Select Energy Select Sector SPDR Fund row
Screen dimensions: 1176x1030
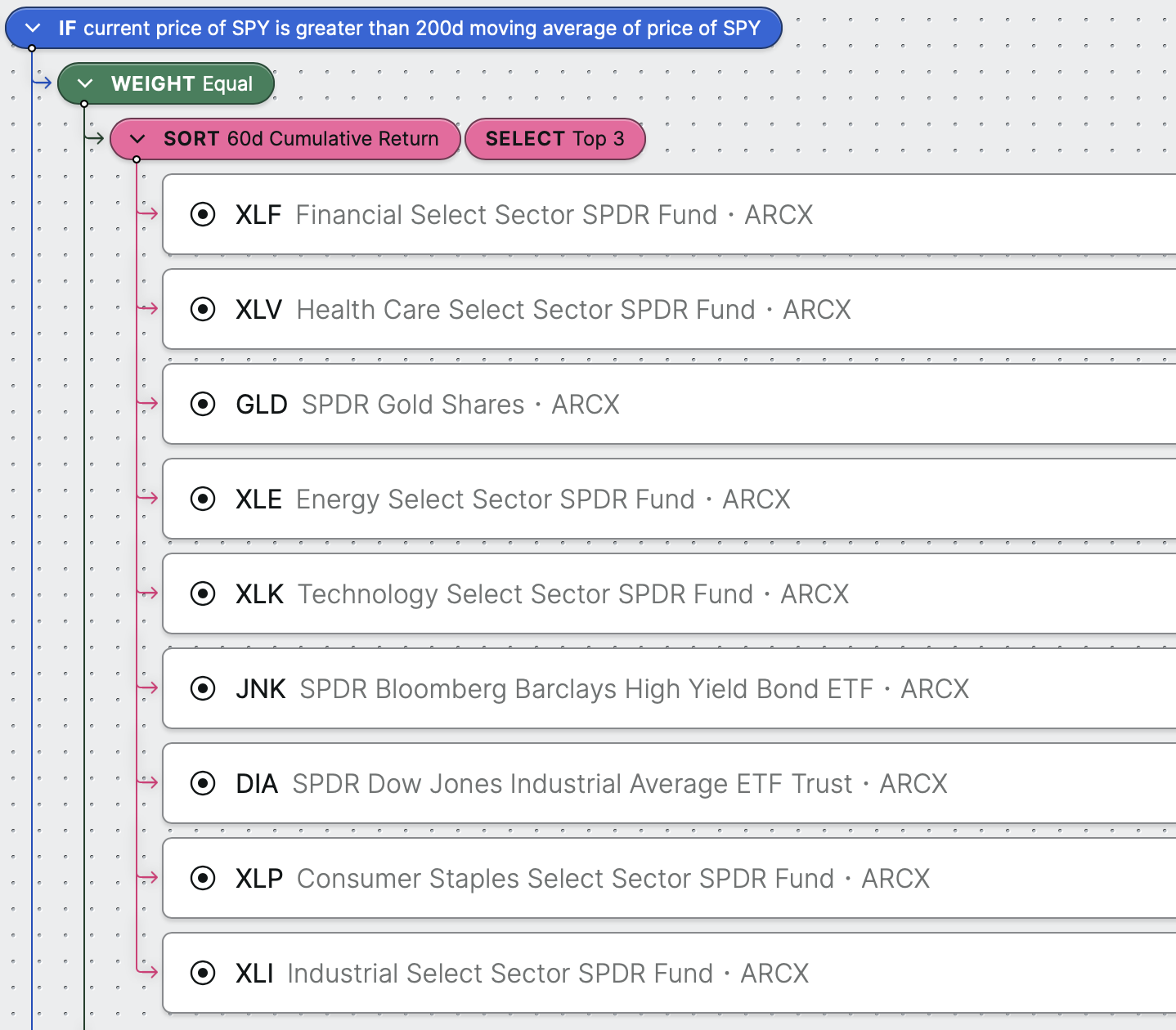coord(670,499)
